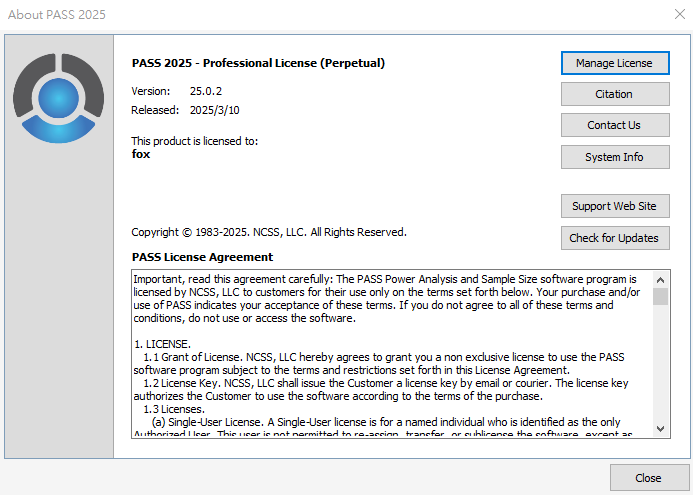Click the release date 2025/3/10
Viewport: 693px width, 495px height.
(x=215, y=110)
